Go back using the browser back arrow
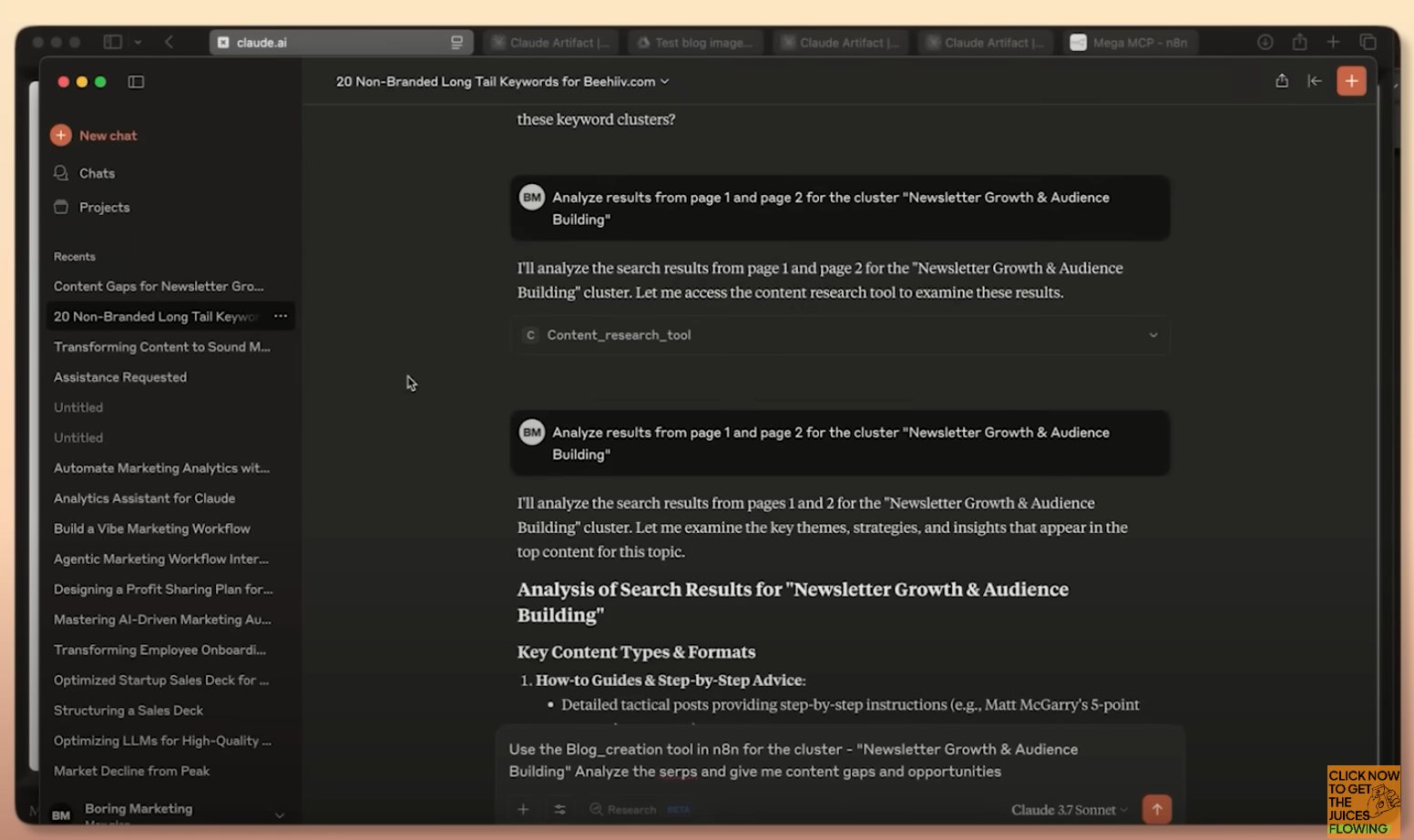1414x840 pixels. pyautogui.click(x=169, y=42)
